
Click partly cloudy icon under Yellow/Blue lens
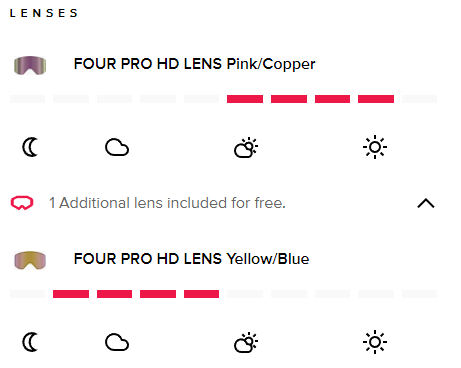coord(246,342)
